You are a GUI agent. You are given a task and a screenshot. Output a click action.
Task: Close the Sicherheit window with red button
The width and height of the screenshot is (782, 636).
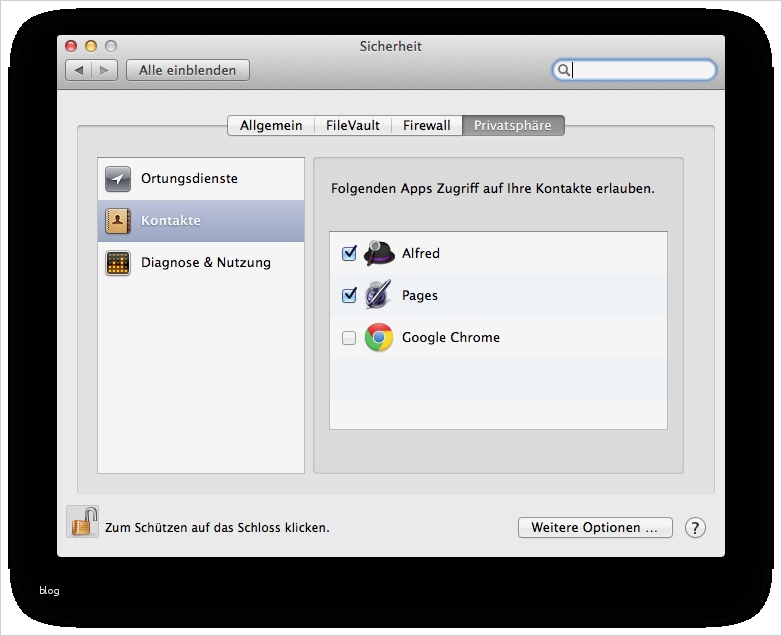tap(71, 46)
